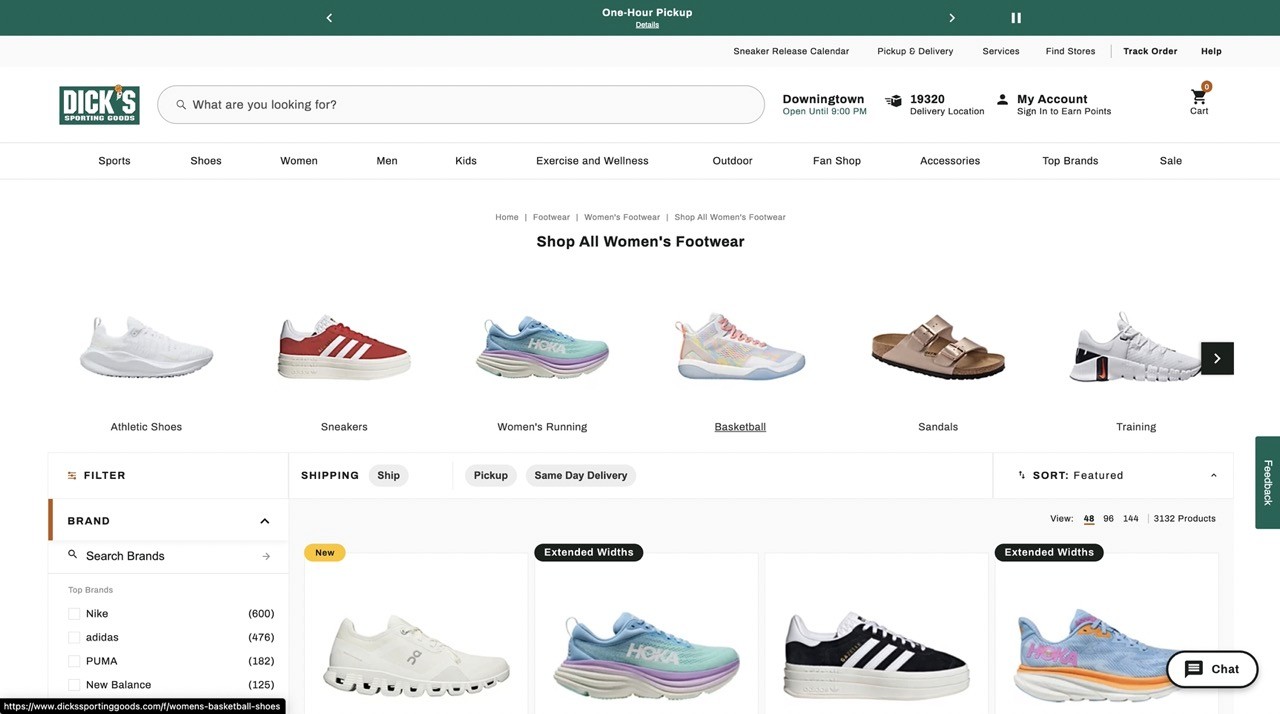Open the Chat bubble widget
Screen dimensions: 1280x714
[x=1212, y=669]
